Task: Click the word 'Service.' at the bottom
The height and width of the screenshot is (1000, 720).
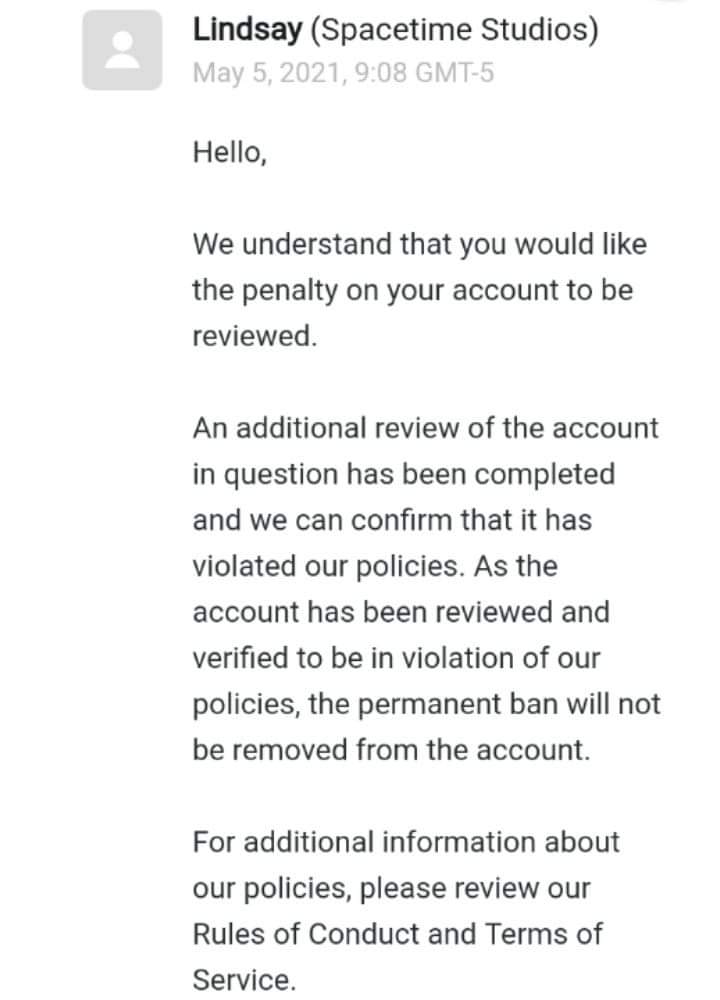Action: (244, 980)
